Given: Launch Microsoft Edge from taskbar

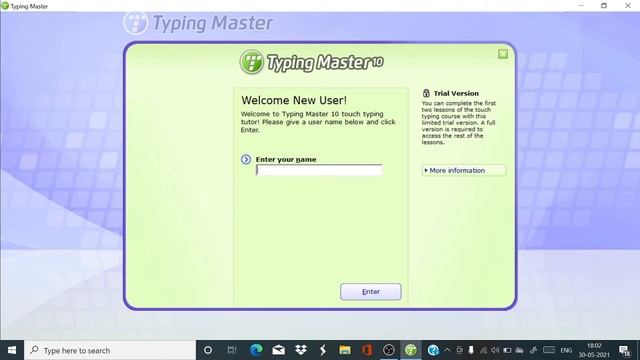Looking at the screenshot, I should 256,350.
